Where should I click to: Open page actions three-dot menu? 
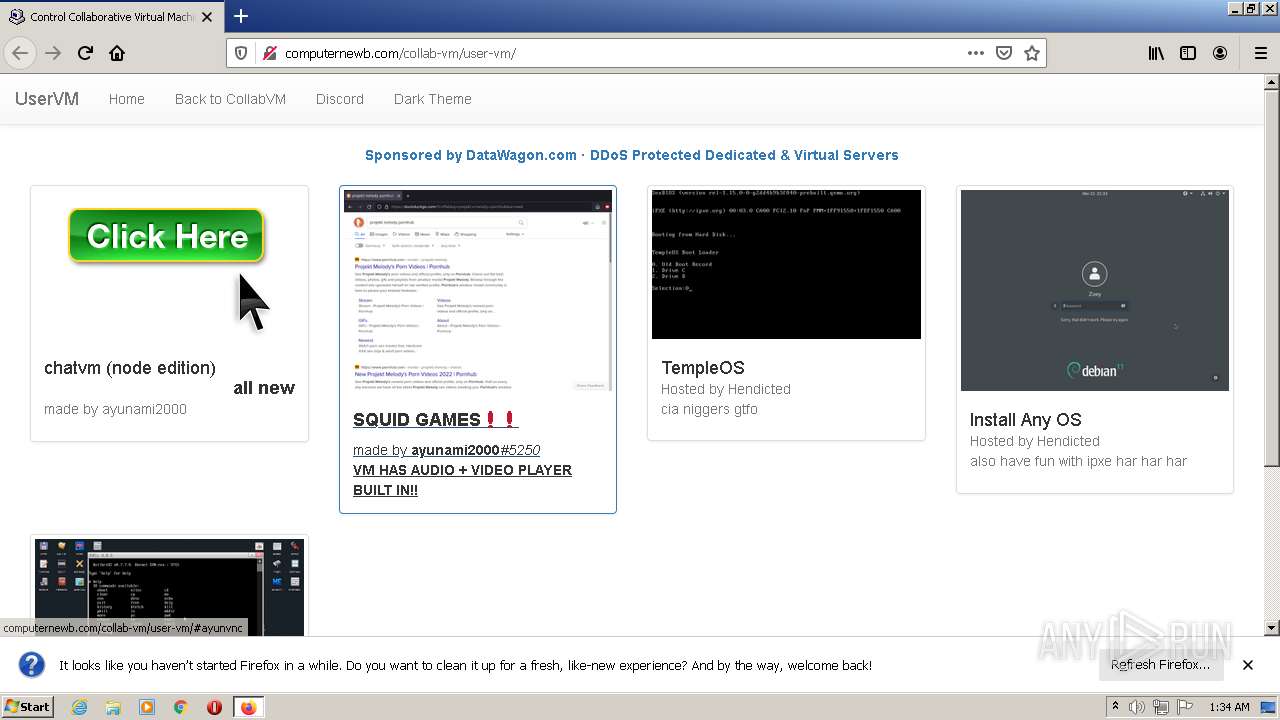[976, 53]
